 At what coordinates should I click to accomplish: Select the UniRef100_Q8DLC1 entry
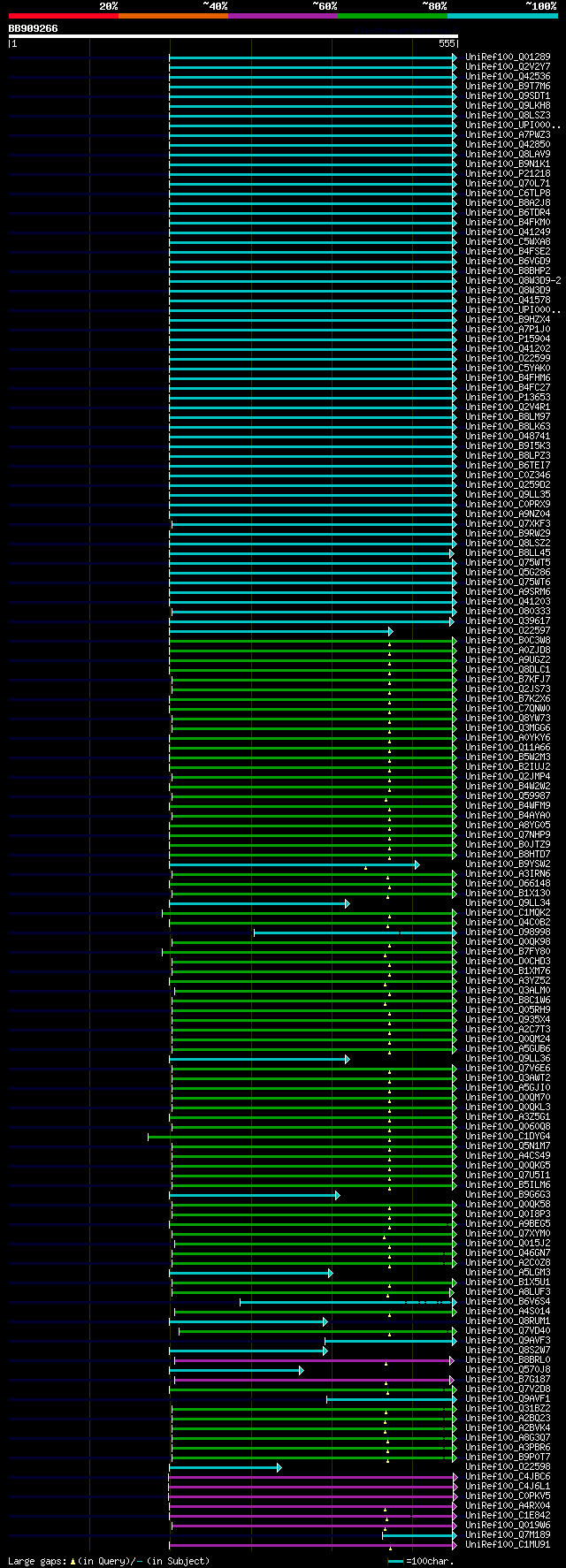508,669
